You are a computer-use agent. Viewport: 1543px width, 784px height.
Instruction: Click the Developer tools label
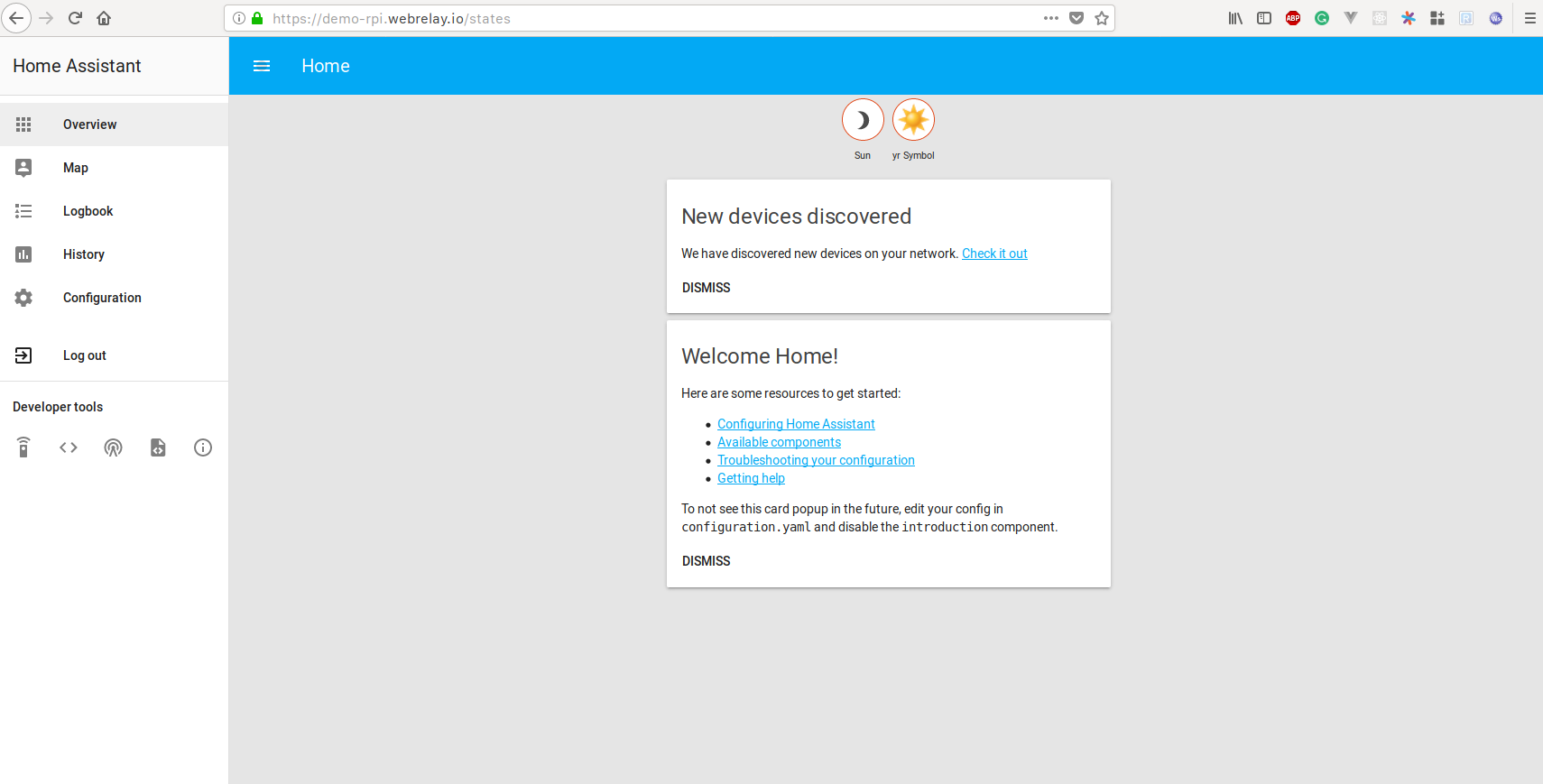tap(58, 407)
